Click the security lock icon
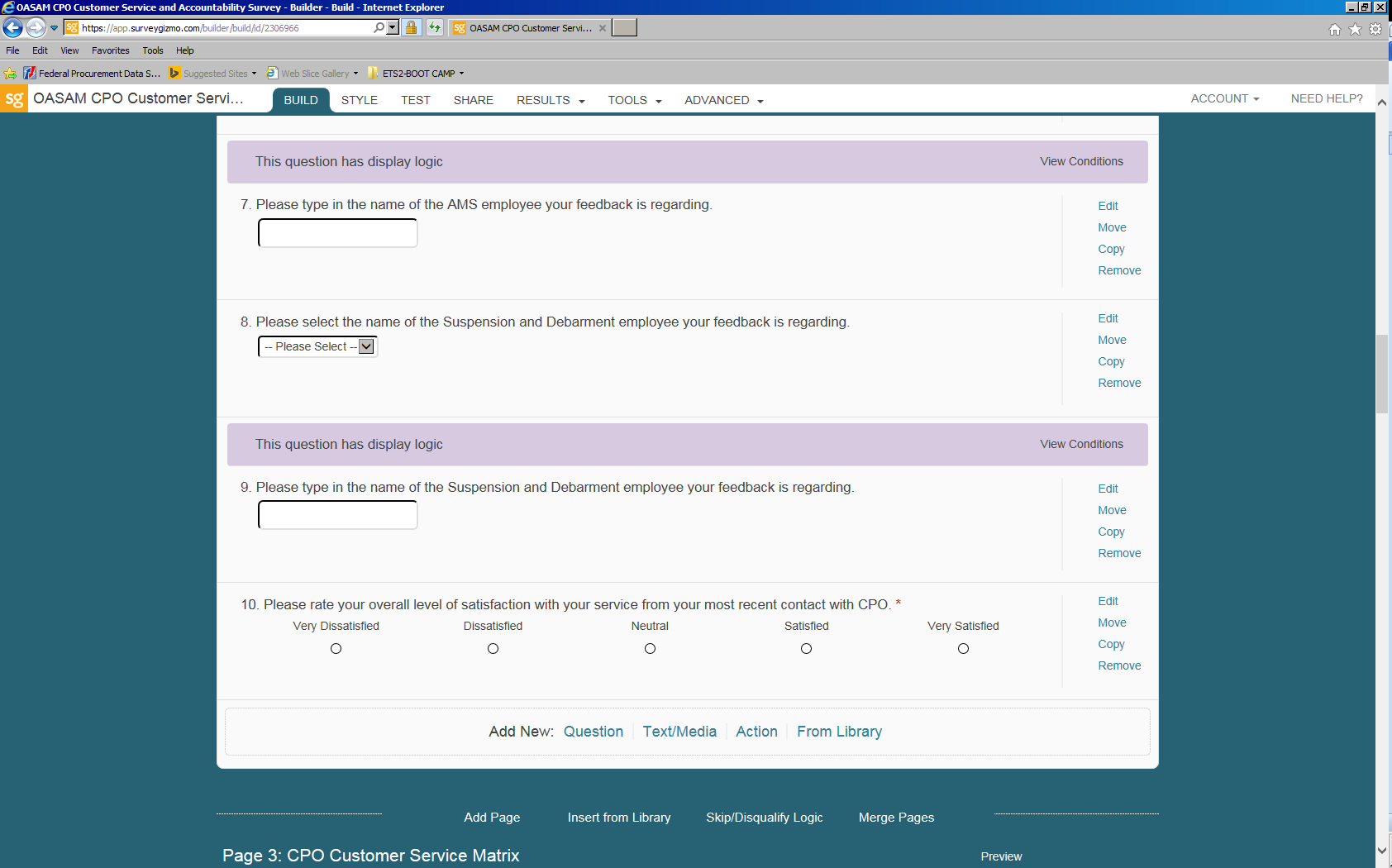This screenshot has width=1392, height=868. pyautogui.click(x=412, y=27)
